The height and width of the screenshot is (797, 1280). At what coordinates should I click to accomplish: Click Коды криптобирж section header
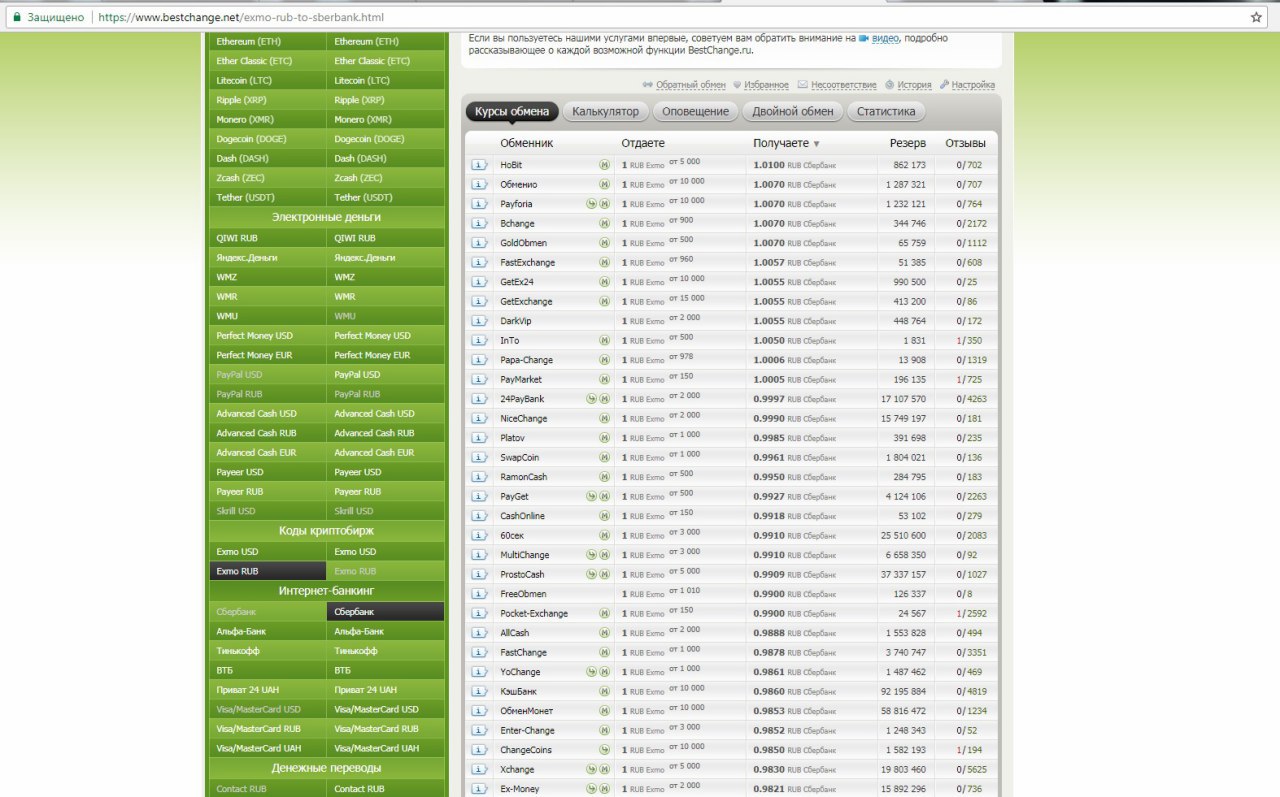[327, 531]
